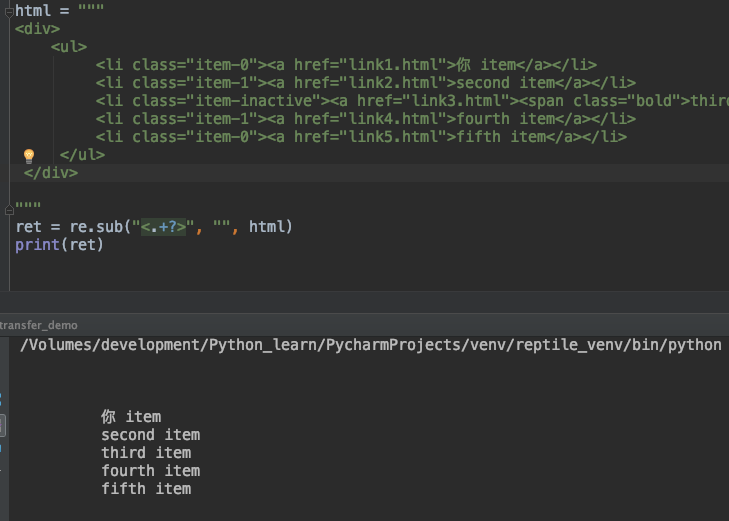Click output line 'fifth item'
Screen dimensions: 729x521
(x=146, y=489)
